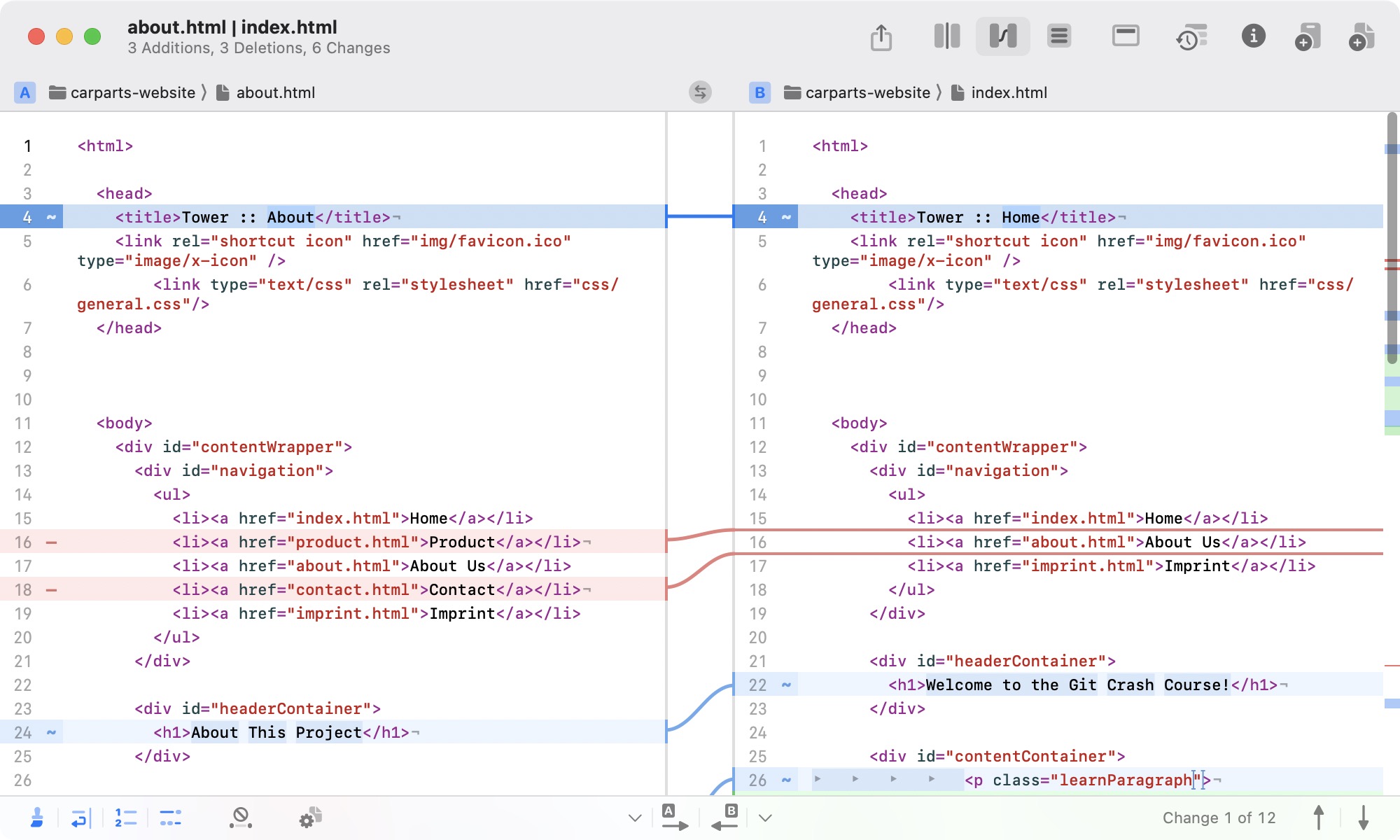The height and width of the screenshot is (840, 1400).
Task: Show the file info inspector
Action: tap(1253, 37)
